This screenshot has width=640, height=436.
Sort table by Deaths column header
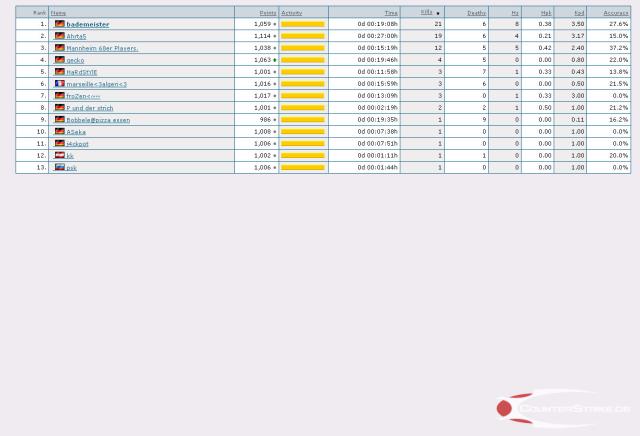476,13
